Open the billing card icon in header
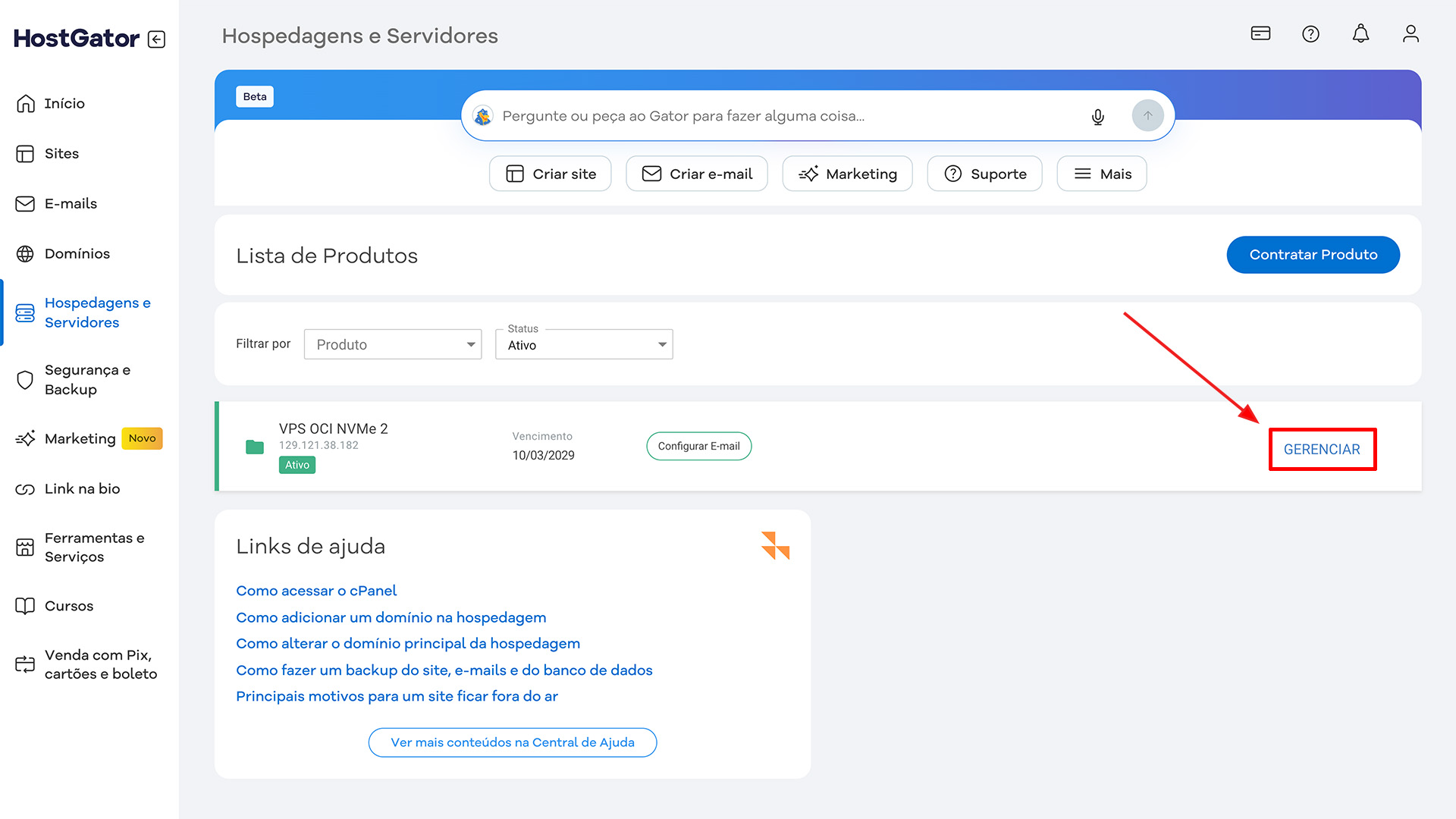 click(1260, 33)
